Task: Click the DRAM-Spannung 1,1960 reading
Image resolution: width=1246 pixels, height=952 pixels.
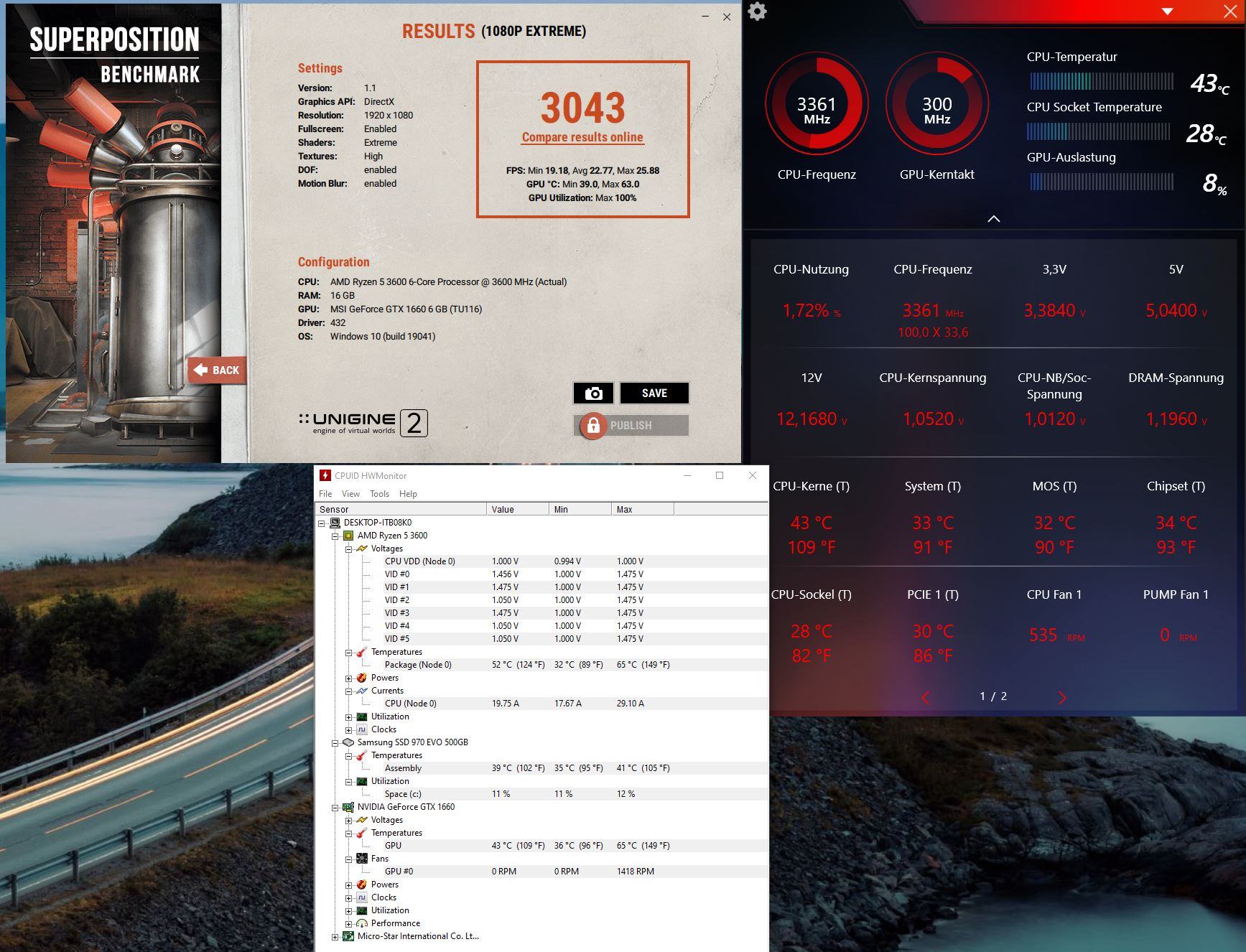Action: pos(1176,419)
